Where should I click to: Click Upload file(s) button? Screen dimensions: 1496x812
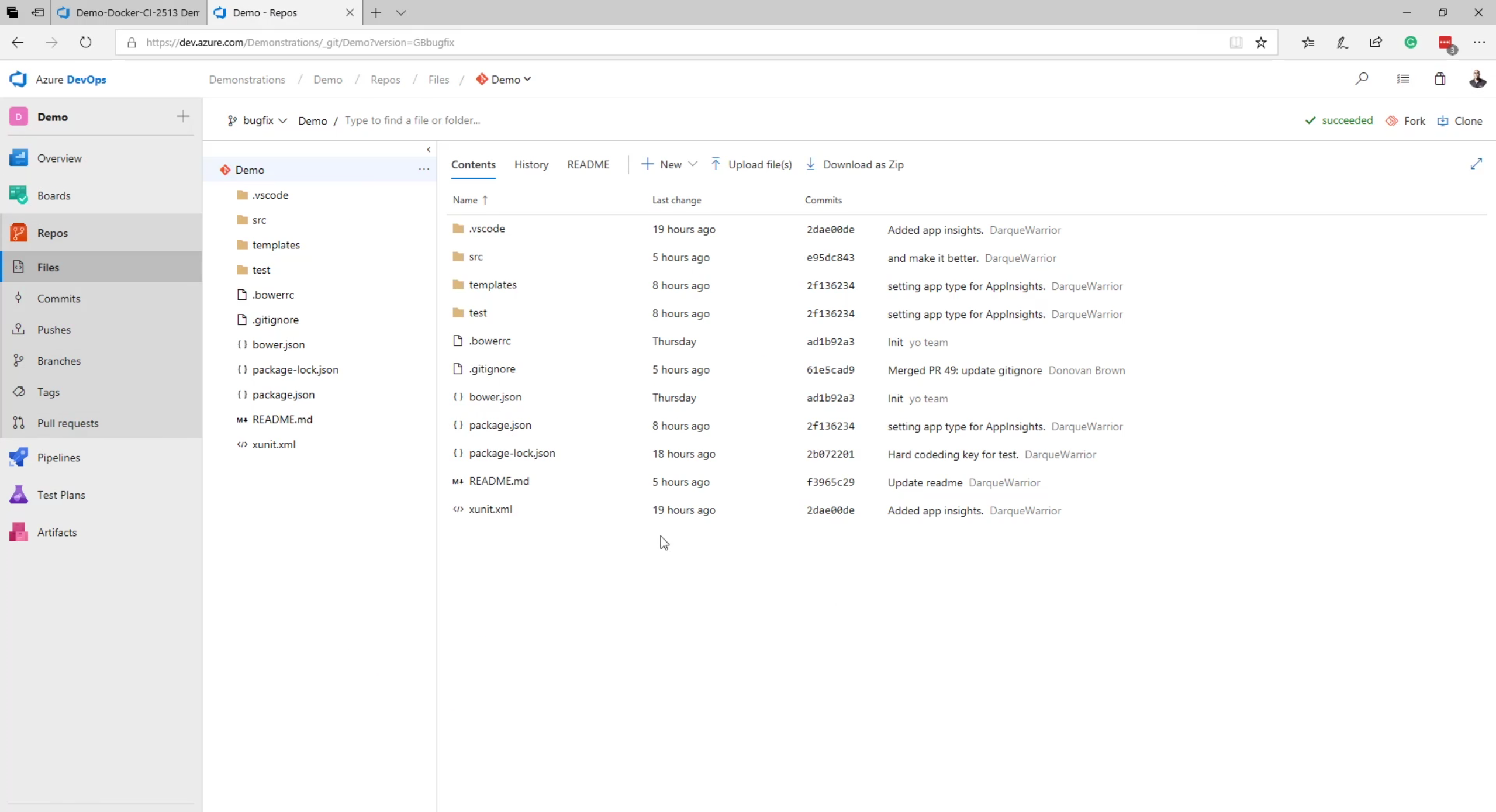(752, 165)
